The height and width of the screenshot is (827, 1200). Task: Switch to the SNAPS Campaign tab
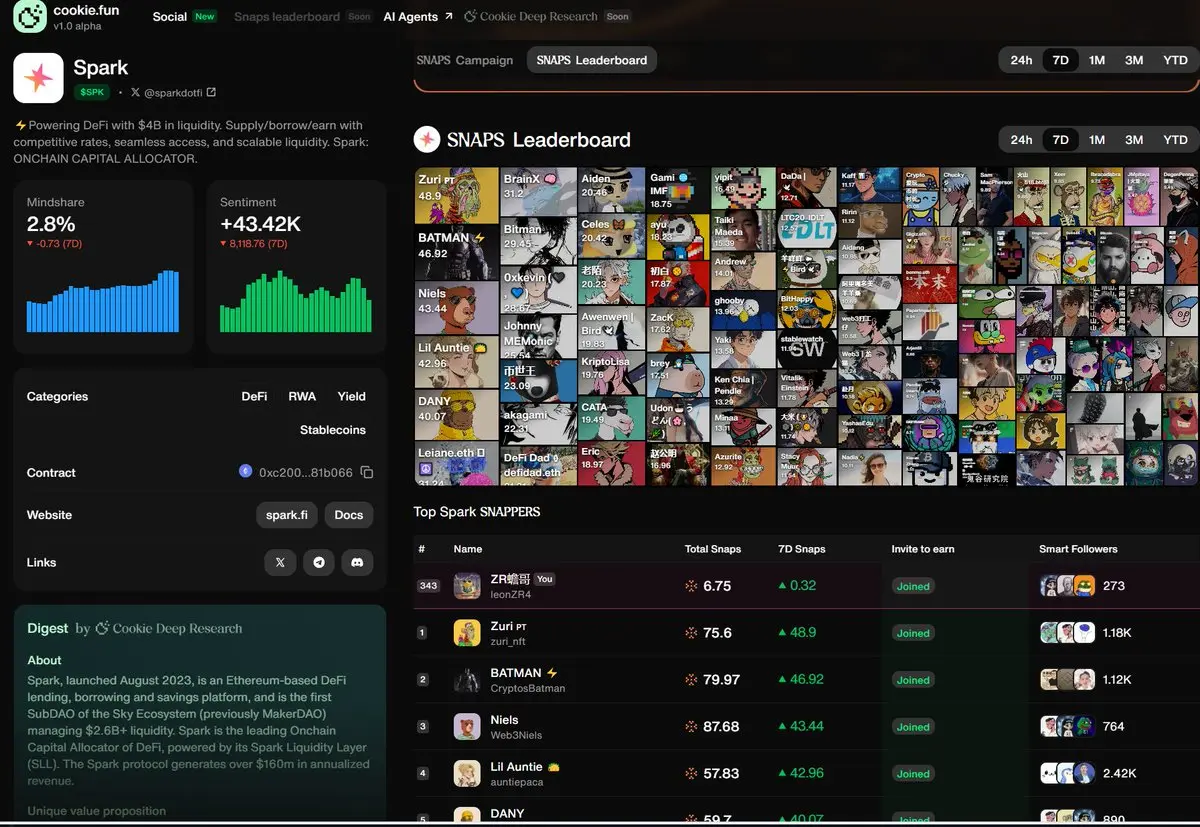[465, 60]
